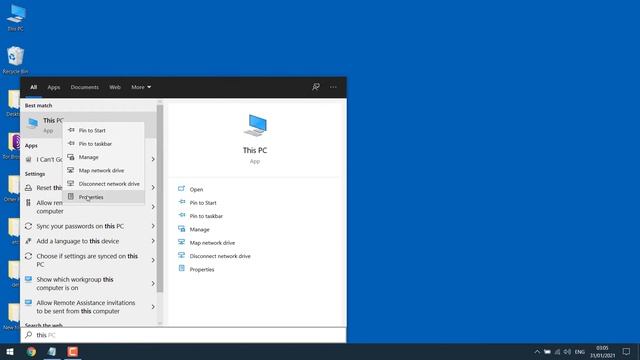The height and width of the screenshot is (360, 640).
Task: Show hidden system tray icons
Action: pyautogui.click(x=537, y=351)
